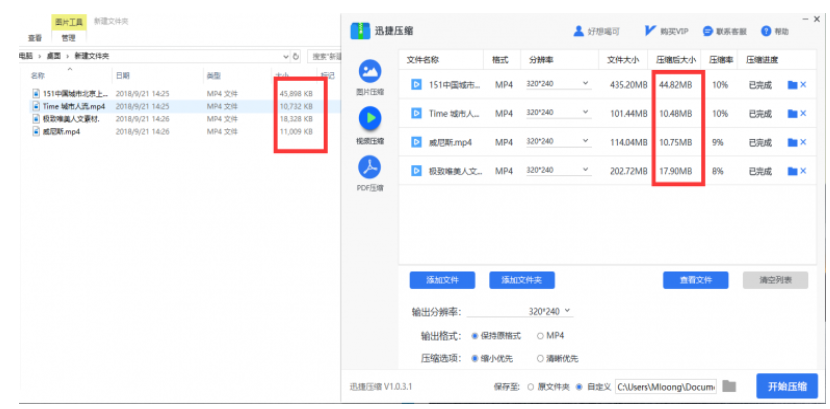Viewport: 830px width, 409px height.
Task: Choose 清晰优先 compression option
Action: (558, 358)
